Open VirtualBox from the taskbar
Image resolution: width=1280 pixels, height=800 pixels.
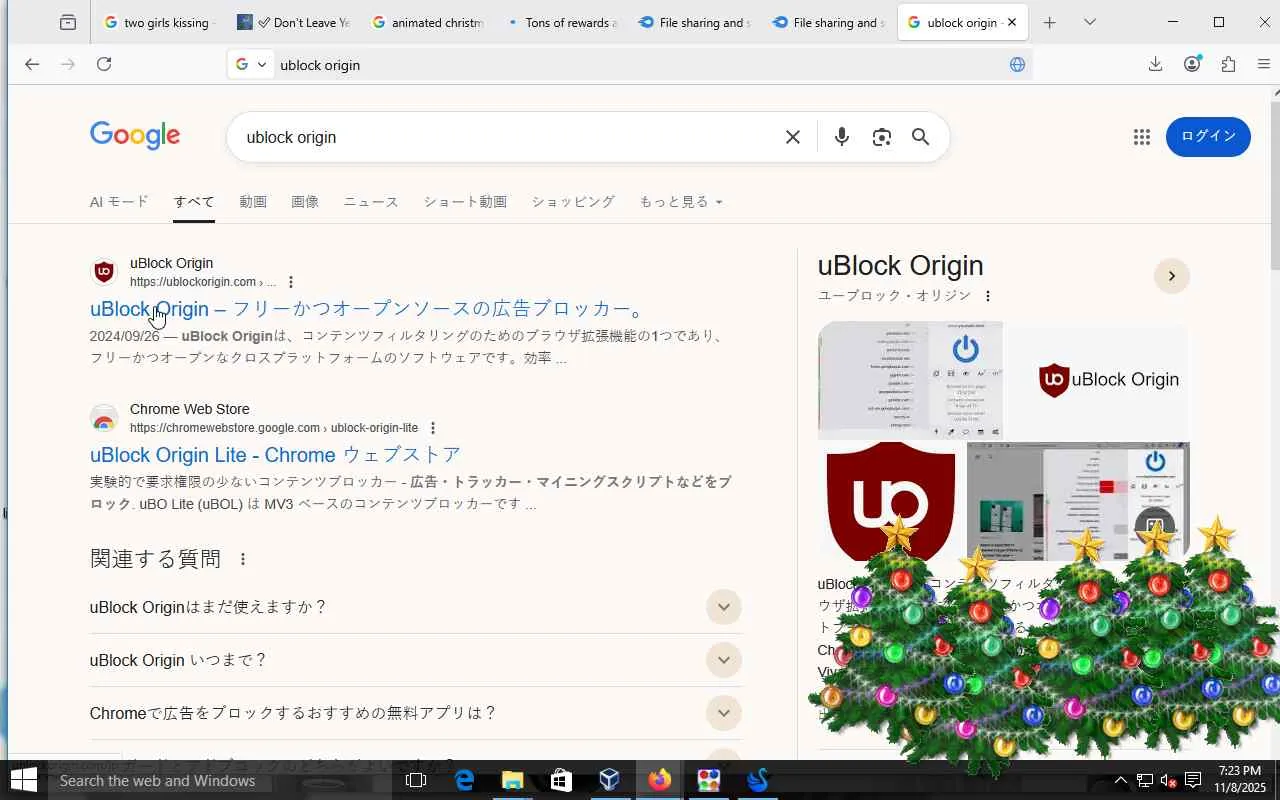click(610, 780)
